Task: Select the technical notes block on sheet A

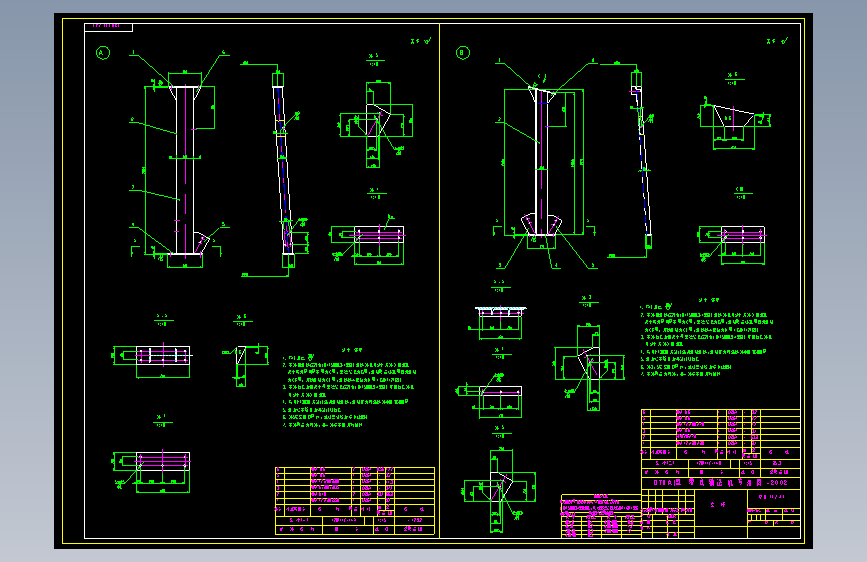Action: tap(349, 388)
